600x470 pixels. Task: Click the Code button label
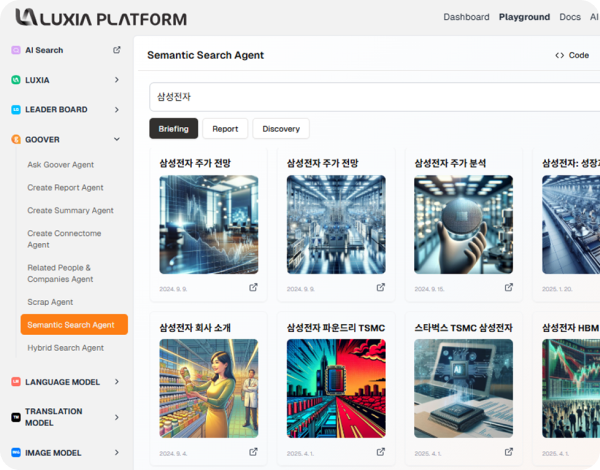[x=579, y=55]
